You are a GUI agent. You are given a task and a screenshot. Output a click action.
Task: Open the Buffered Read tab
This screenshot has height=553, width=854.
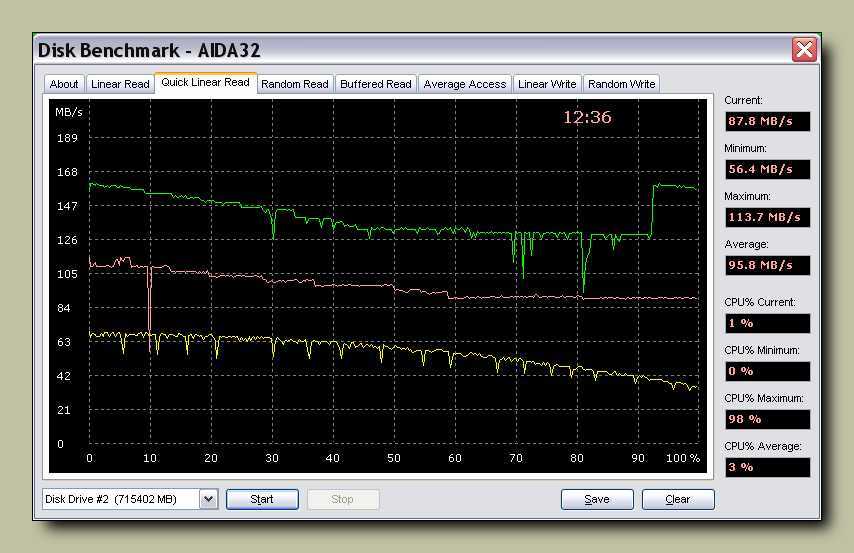(376, 84)
